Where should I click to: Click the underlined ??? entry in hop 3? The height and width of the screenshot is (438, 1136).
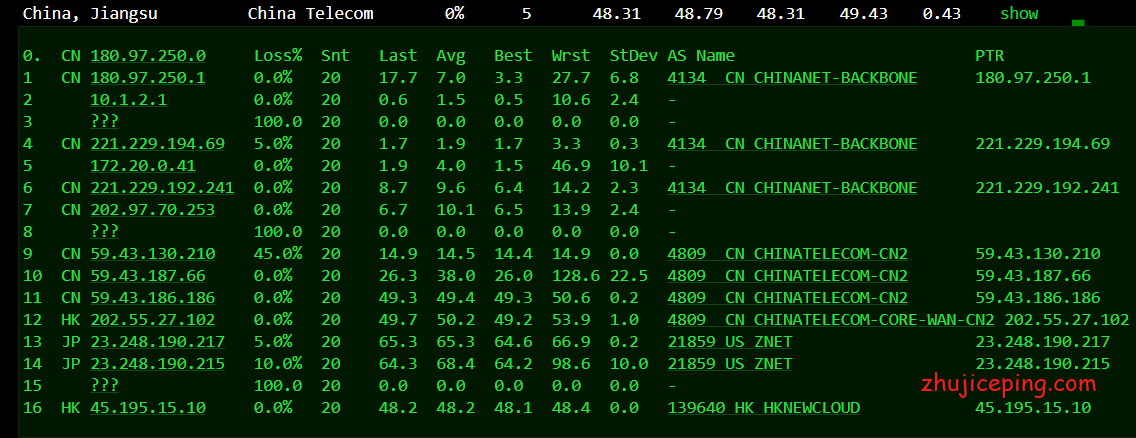tap(104, 122)
